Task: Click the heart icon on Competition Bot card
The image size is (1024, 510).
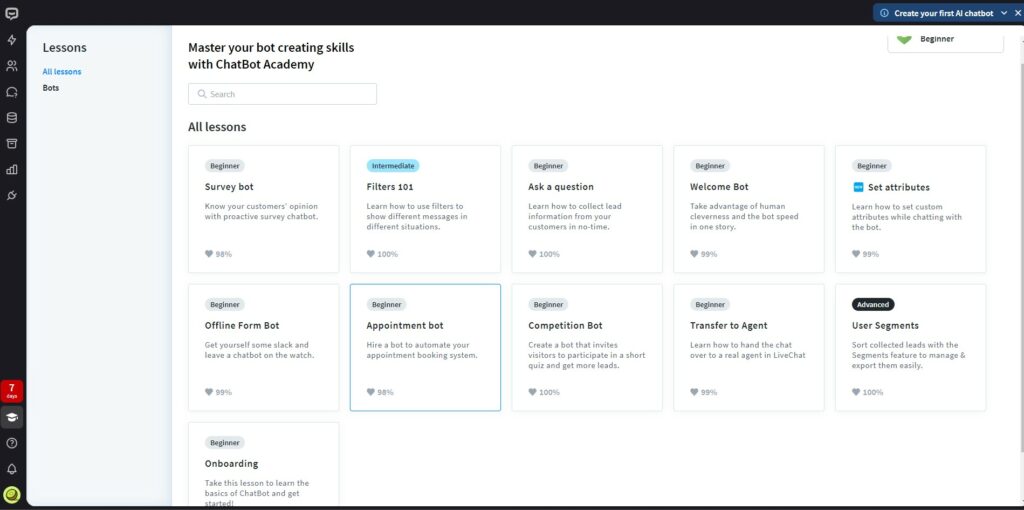Action: coord(532,392)
